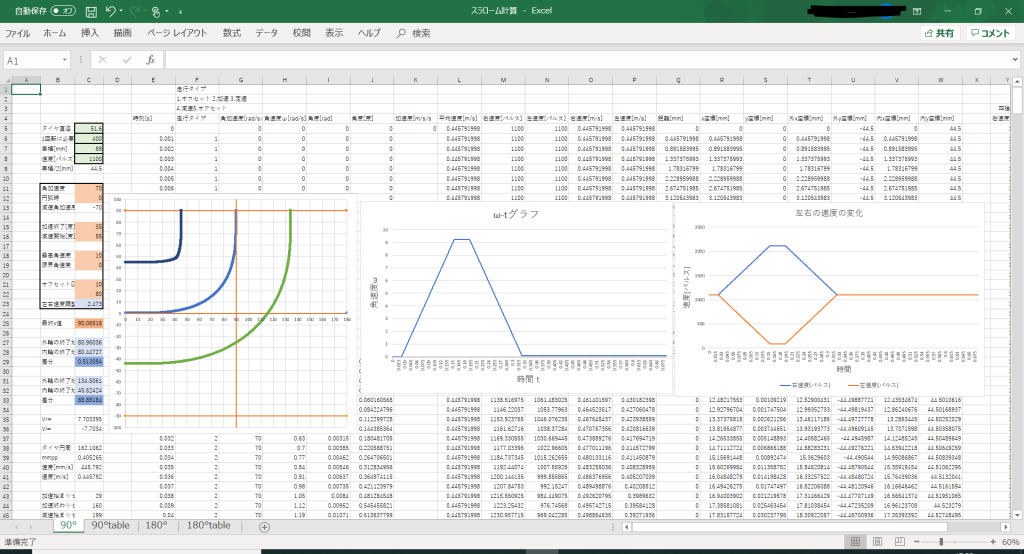Open the Touch/Mouse mode dropdown arrow
This screenshot has width=1024, height=554.
167,11
